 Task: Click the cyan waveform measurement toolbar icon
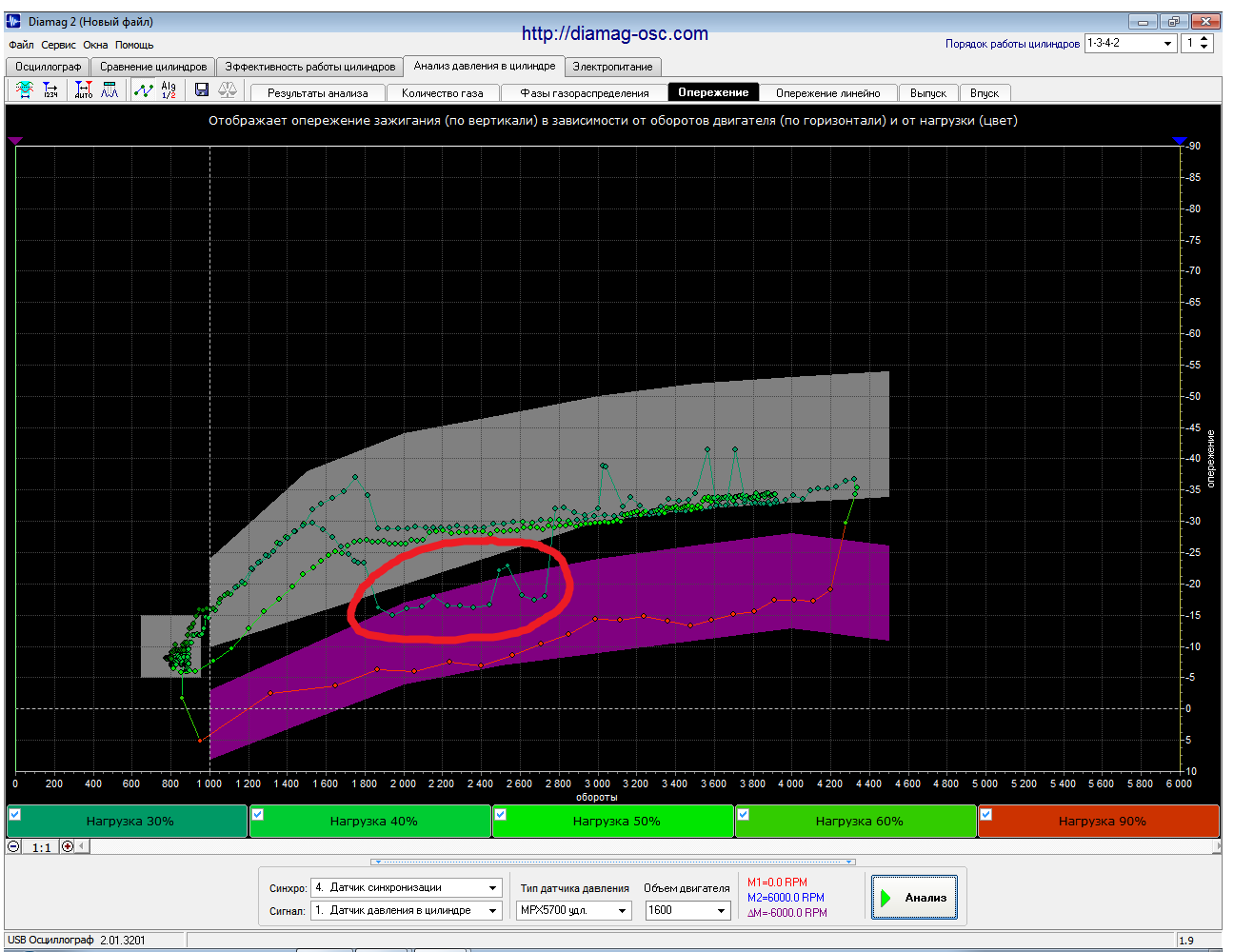tap(25, 89)
